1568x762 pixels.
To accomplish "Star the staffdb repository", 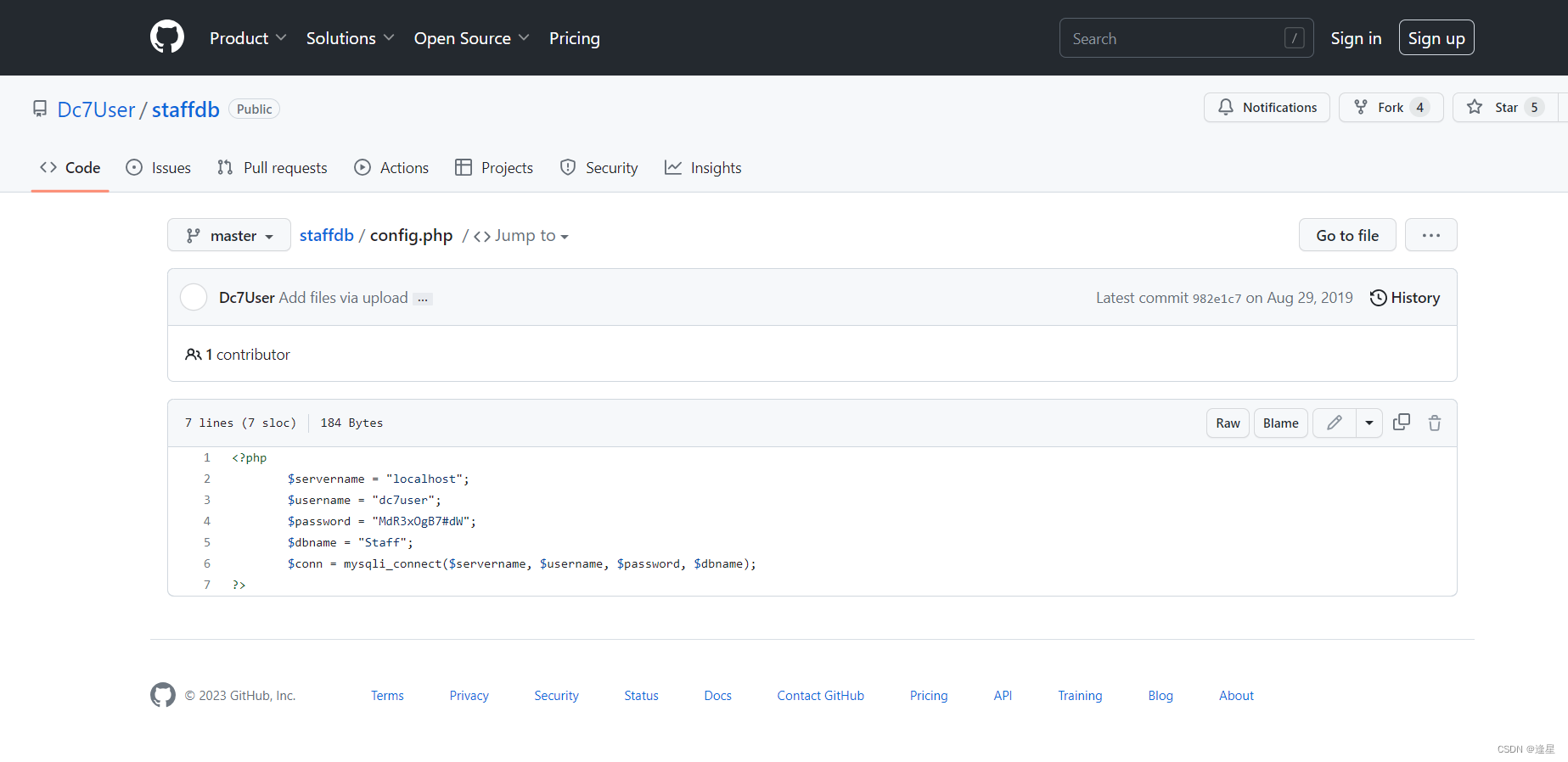I will click(1504, 108).
